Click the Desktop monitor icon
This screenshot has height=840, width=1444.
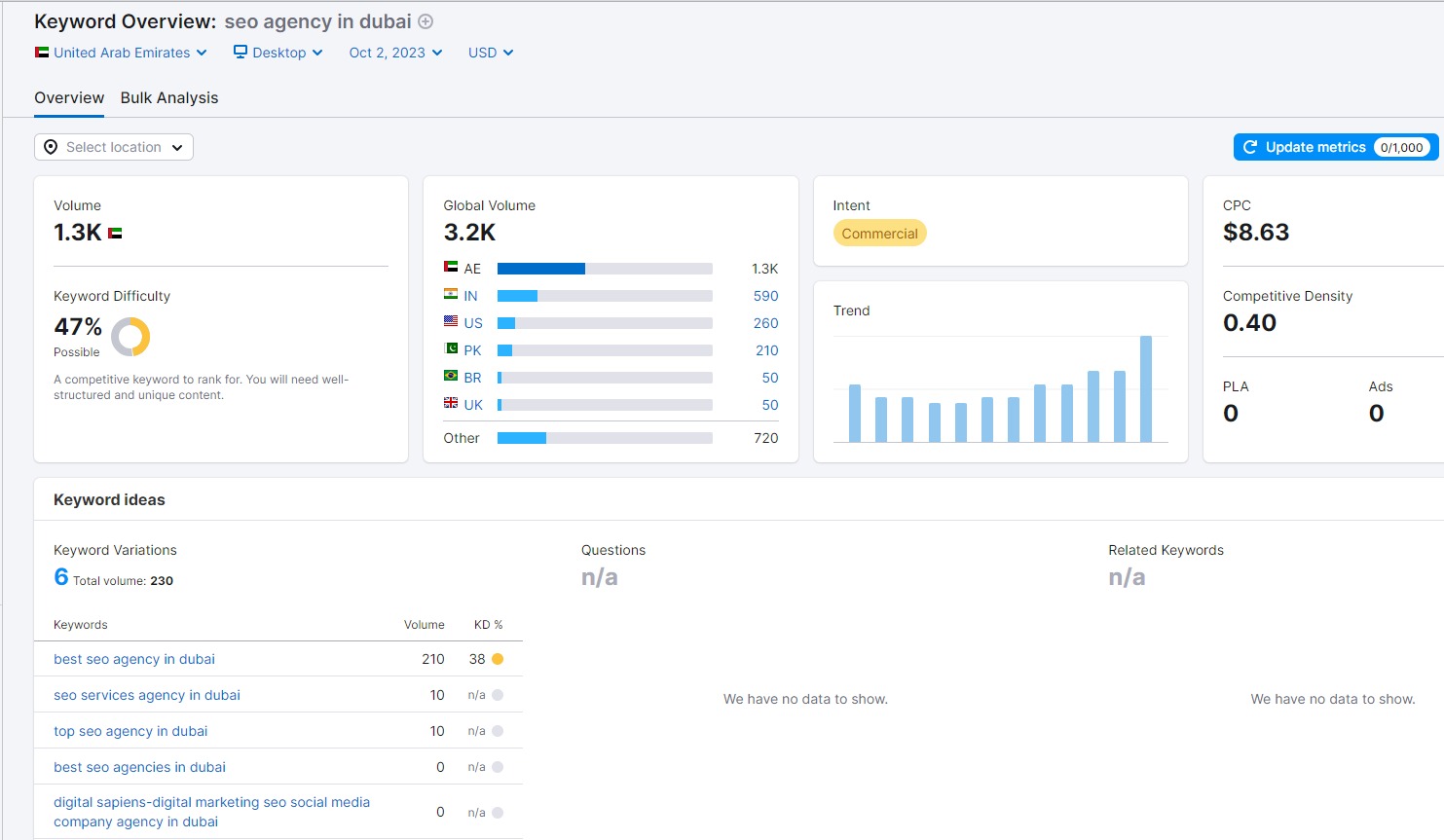tap(241, 52)
